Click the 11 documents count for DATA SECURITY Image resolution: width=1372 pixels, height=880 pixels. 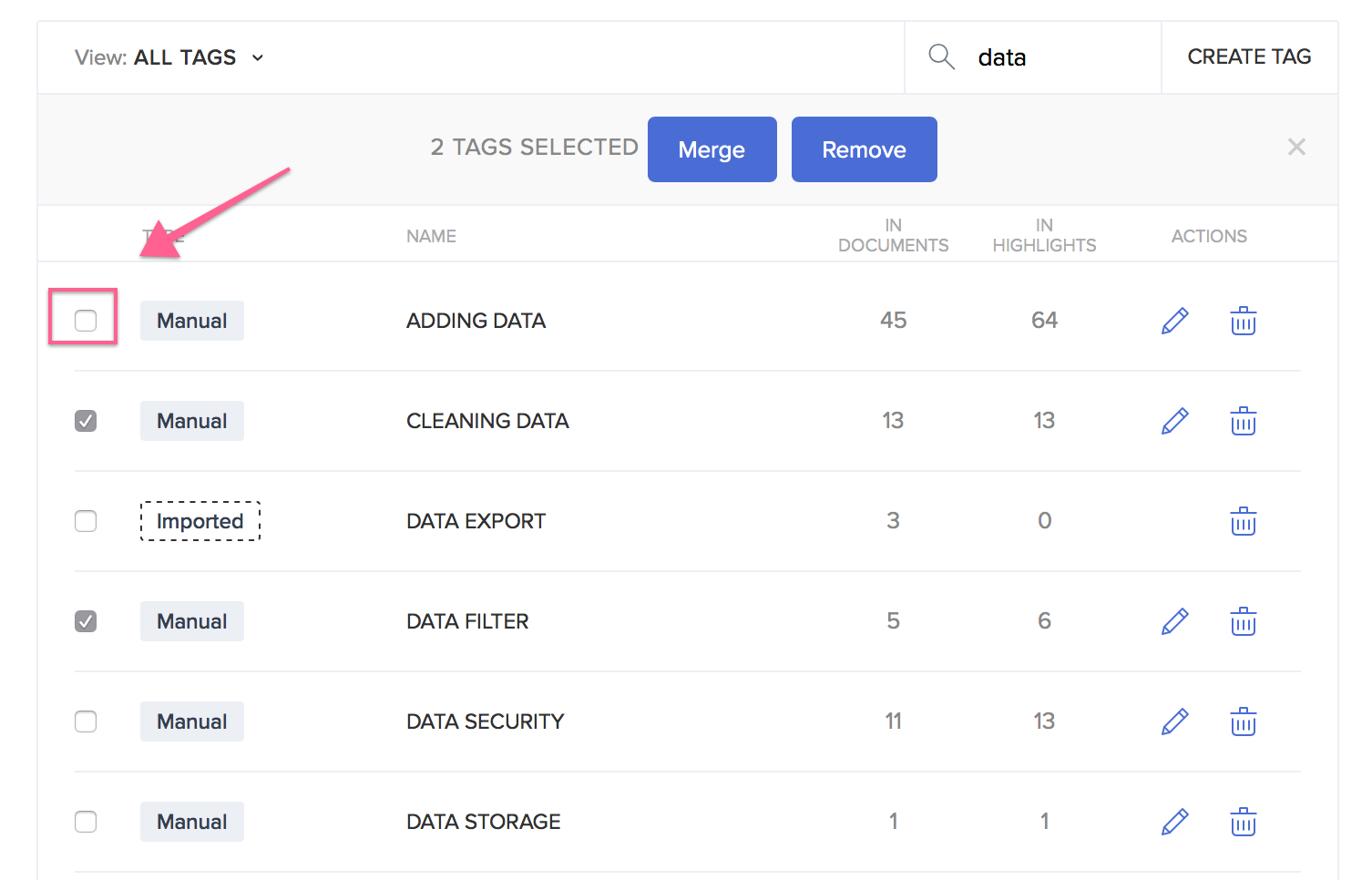click(893, 721)
